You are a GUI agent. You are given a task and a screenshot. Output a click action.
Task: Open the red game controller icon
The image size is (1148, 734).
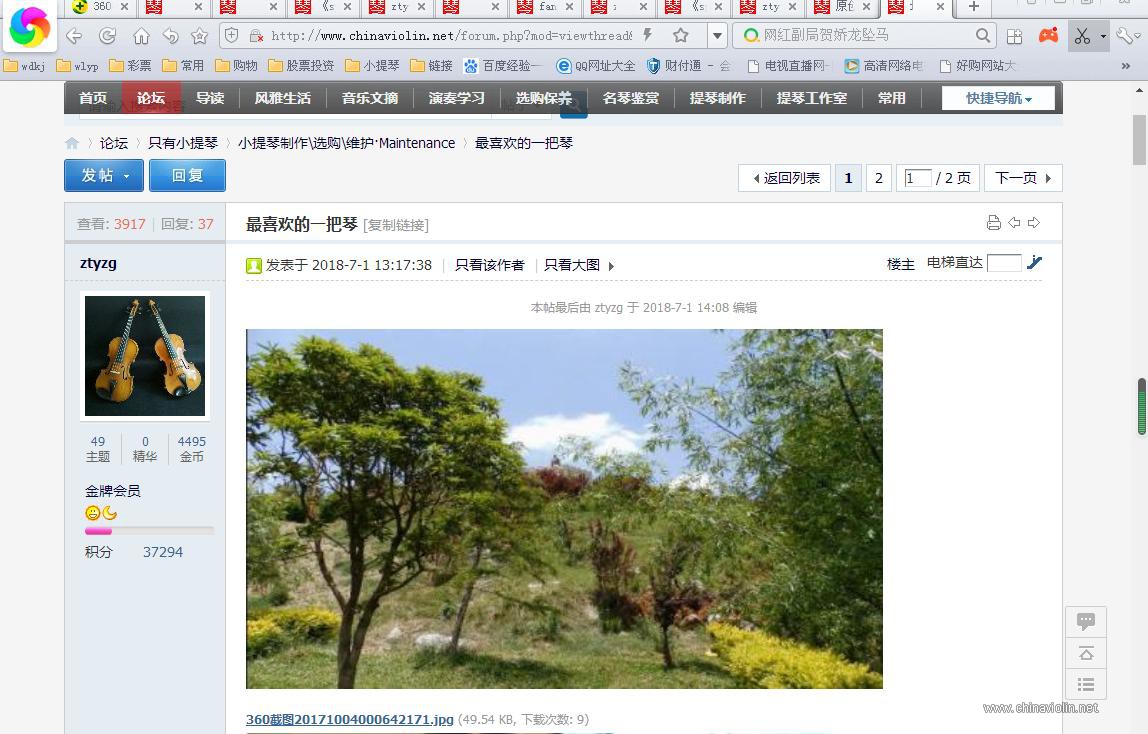coord(1048,35)
